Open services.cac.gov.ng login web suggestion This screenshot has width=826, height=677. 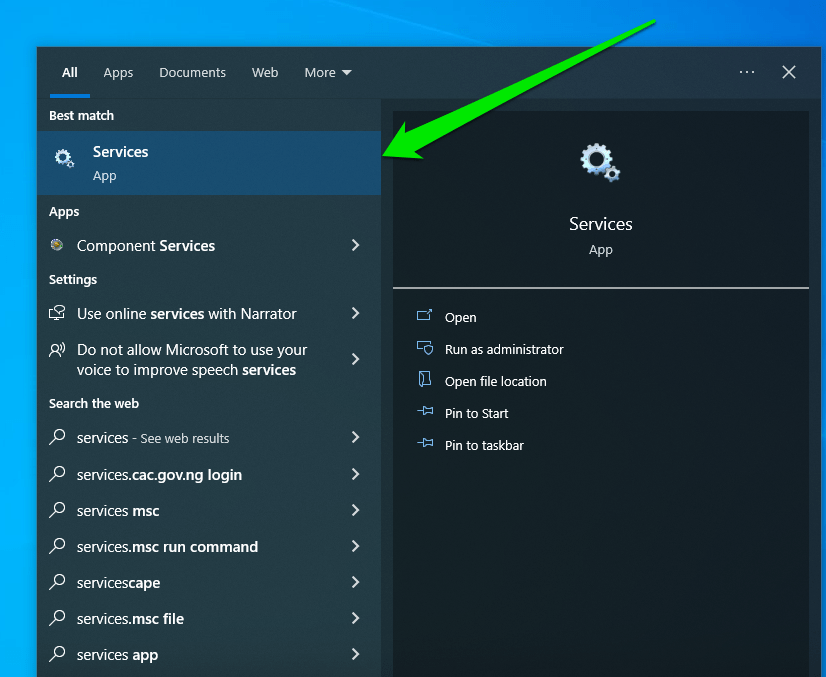click(x=159, y=475)
